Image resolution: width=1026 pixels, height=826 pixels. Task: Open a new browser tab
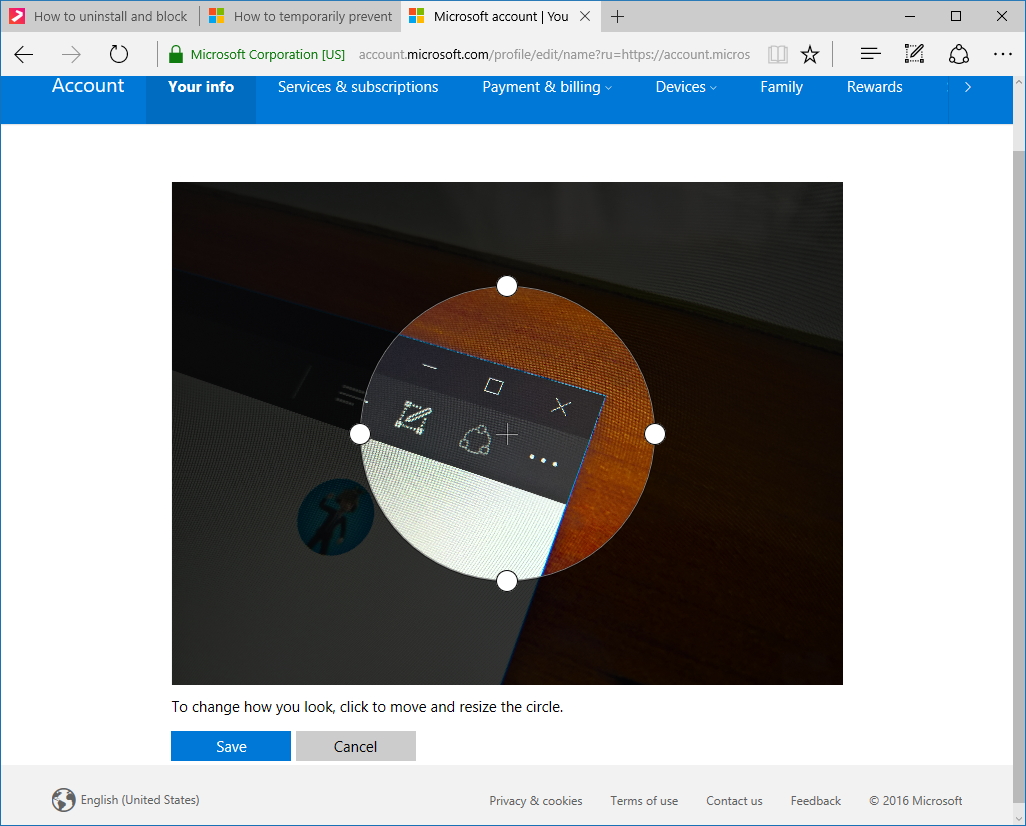point(618,16)
